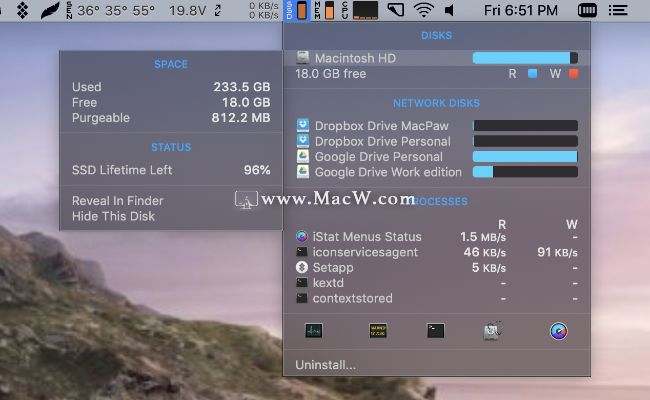This screenshot has height=400, width=650.
Task: Click the Macintosh HD usage bar
Action: 524,58
